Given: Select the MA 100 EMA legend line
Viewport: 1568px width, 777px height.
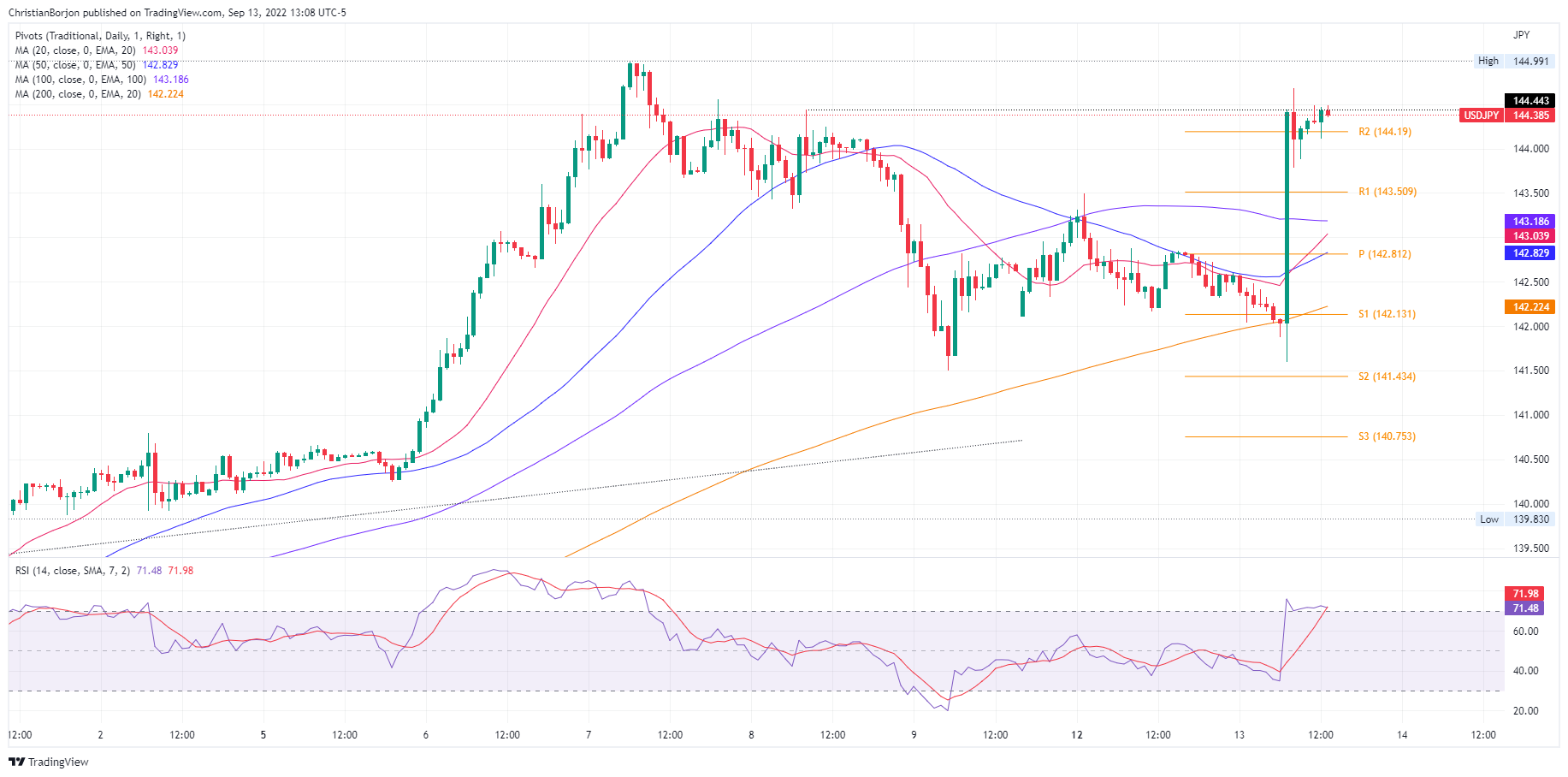Looking at the screenshot, I should pyautogui.click(x=102, y=80).
